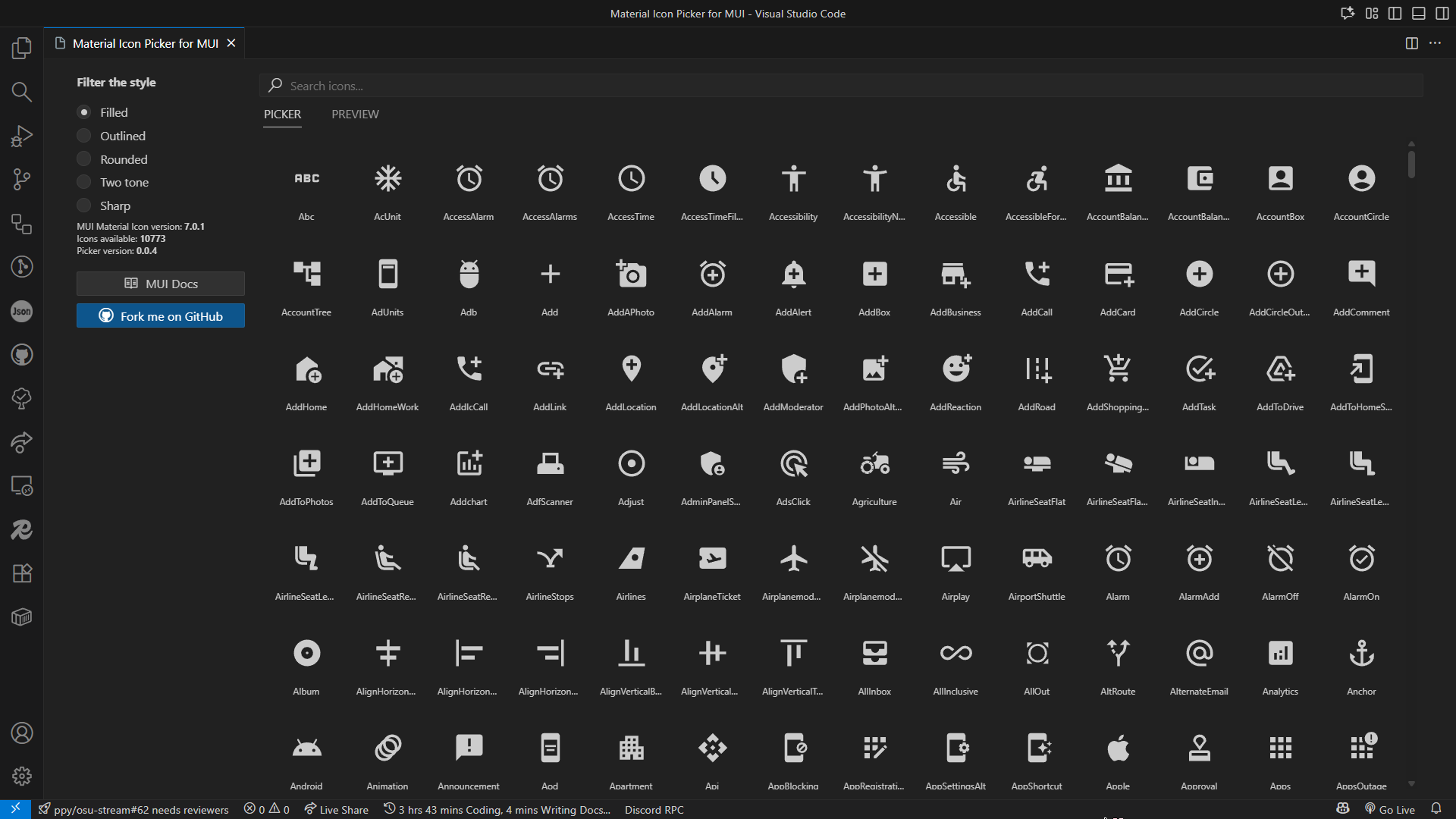
Task: Pick the AcUnit snowflake icon
Action: [x=388, y=179]
